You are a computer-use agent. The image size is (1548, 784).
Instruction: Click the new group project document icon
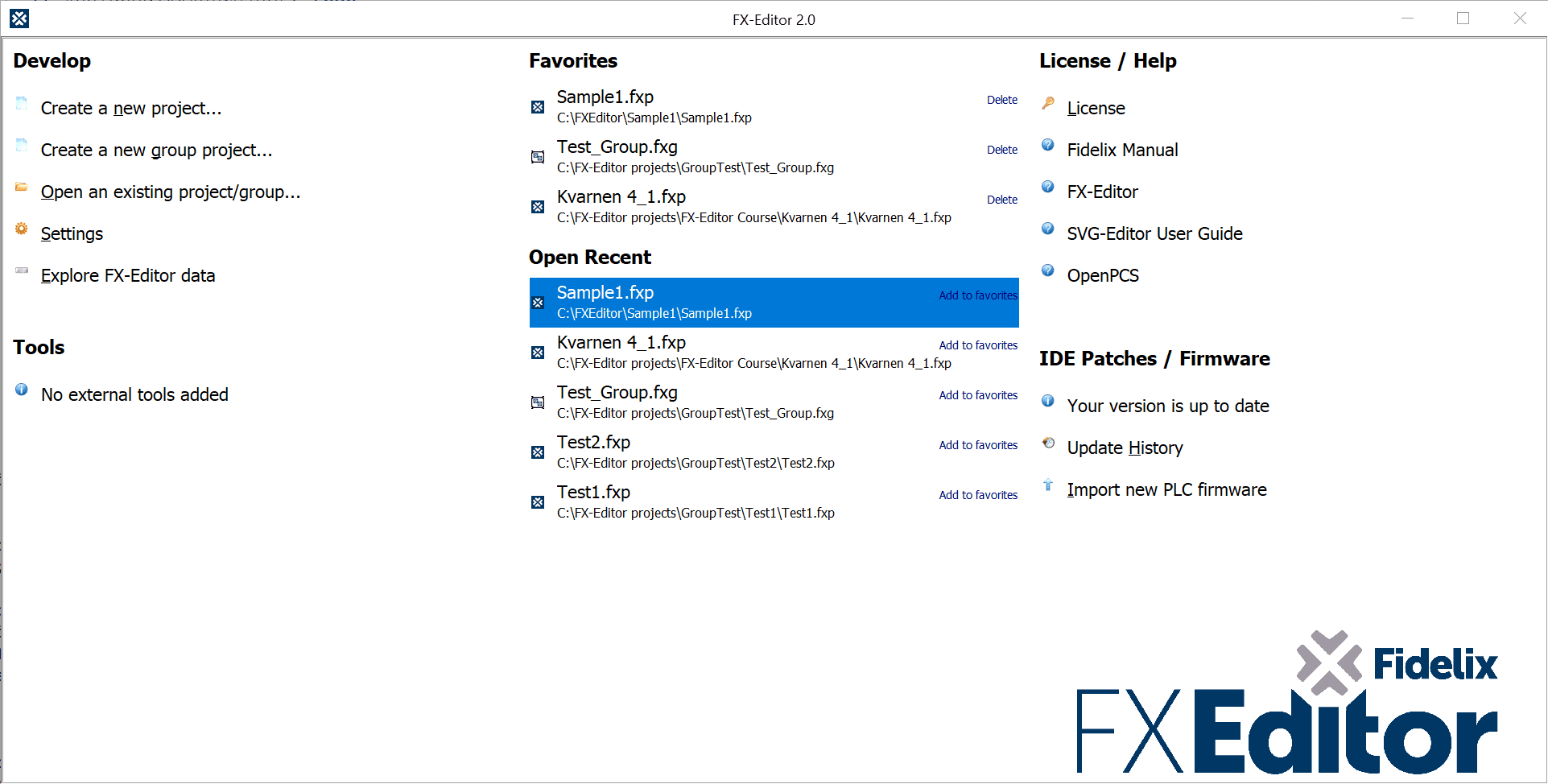22,145
